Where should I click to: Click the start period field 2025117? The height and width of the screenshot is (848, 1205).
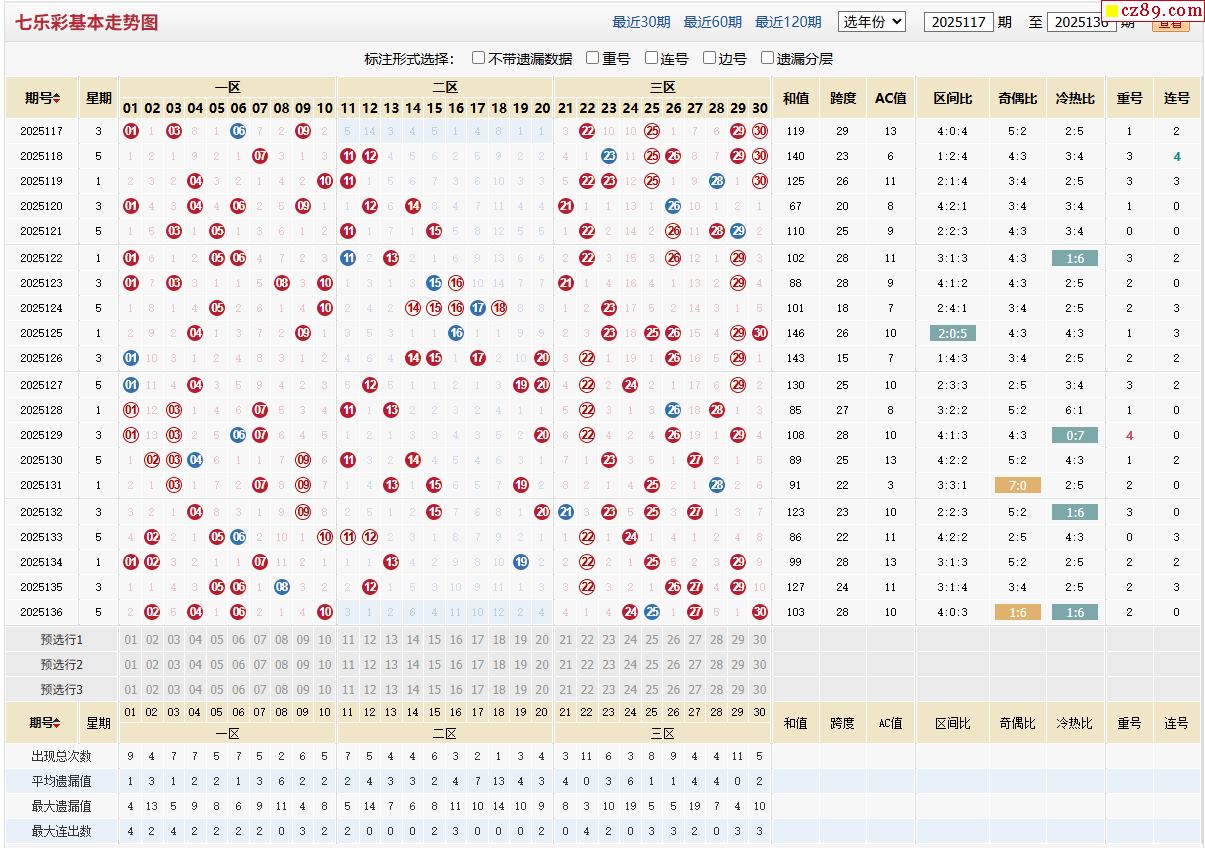click(958, 22)
